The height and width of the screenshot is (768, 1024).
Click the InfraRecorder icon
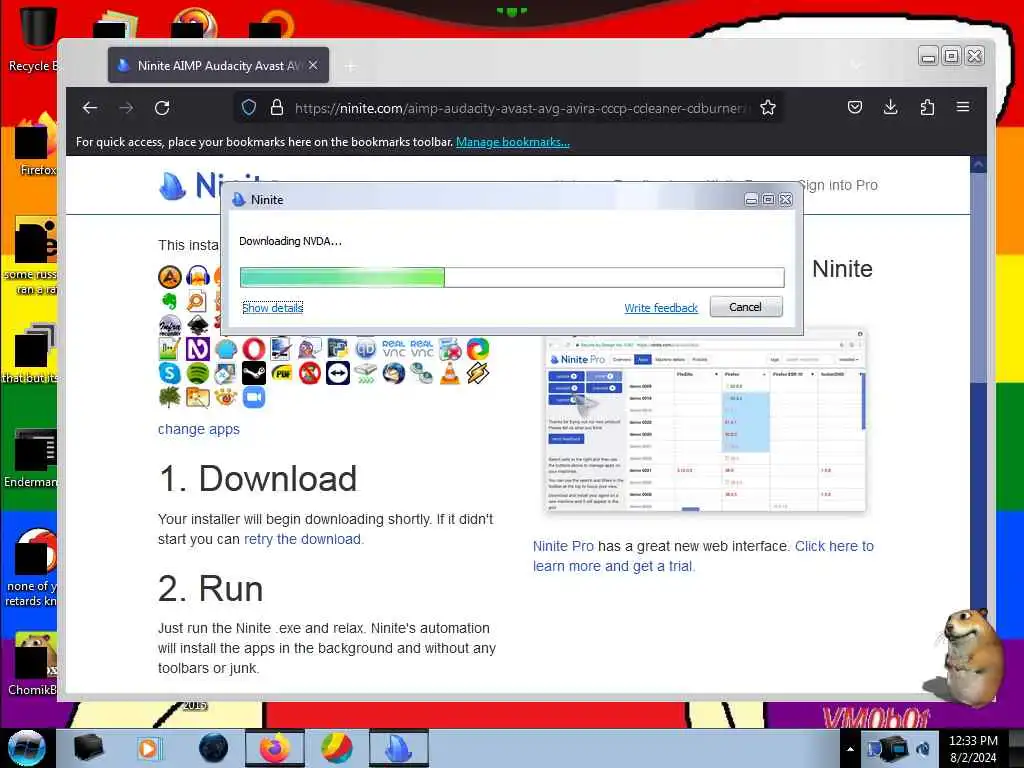170,325
